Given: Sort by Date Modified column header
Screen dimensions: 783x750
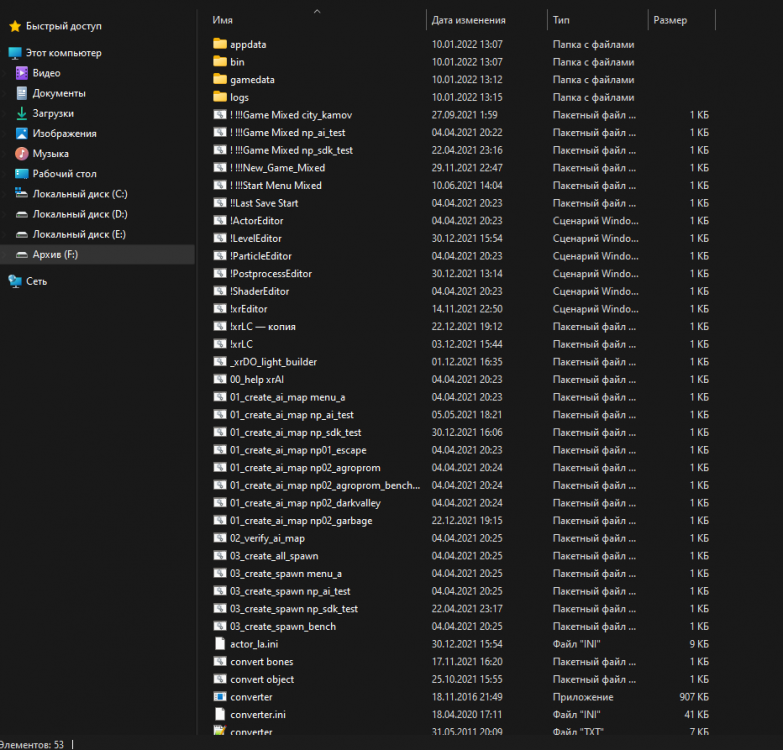Looking at the screenshot, I should pyautogui.click(x=468, y=20).
